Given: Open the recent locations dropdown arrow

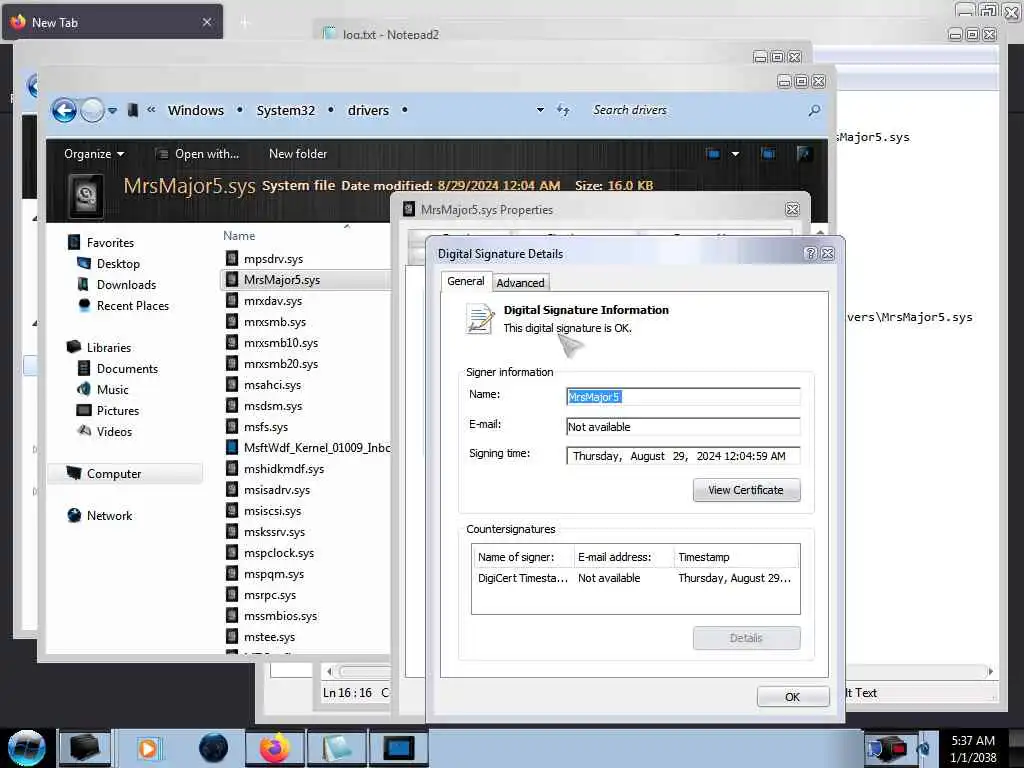Looking at the screenshot, I should 112,111.
